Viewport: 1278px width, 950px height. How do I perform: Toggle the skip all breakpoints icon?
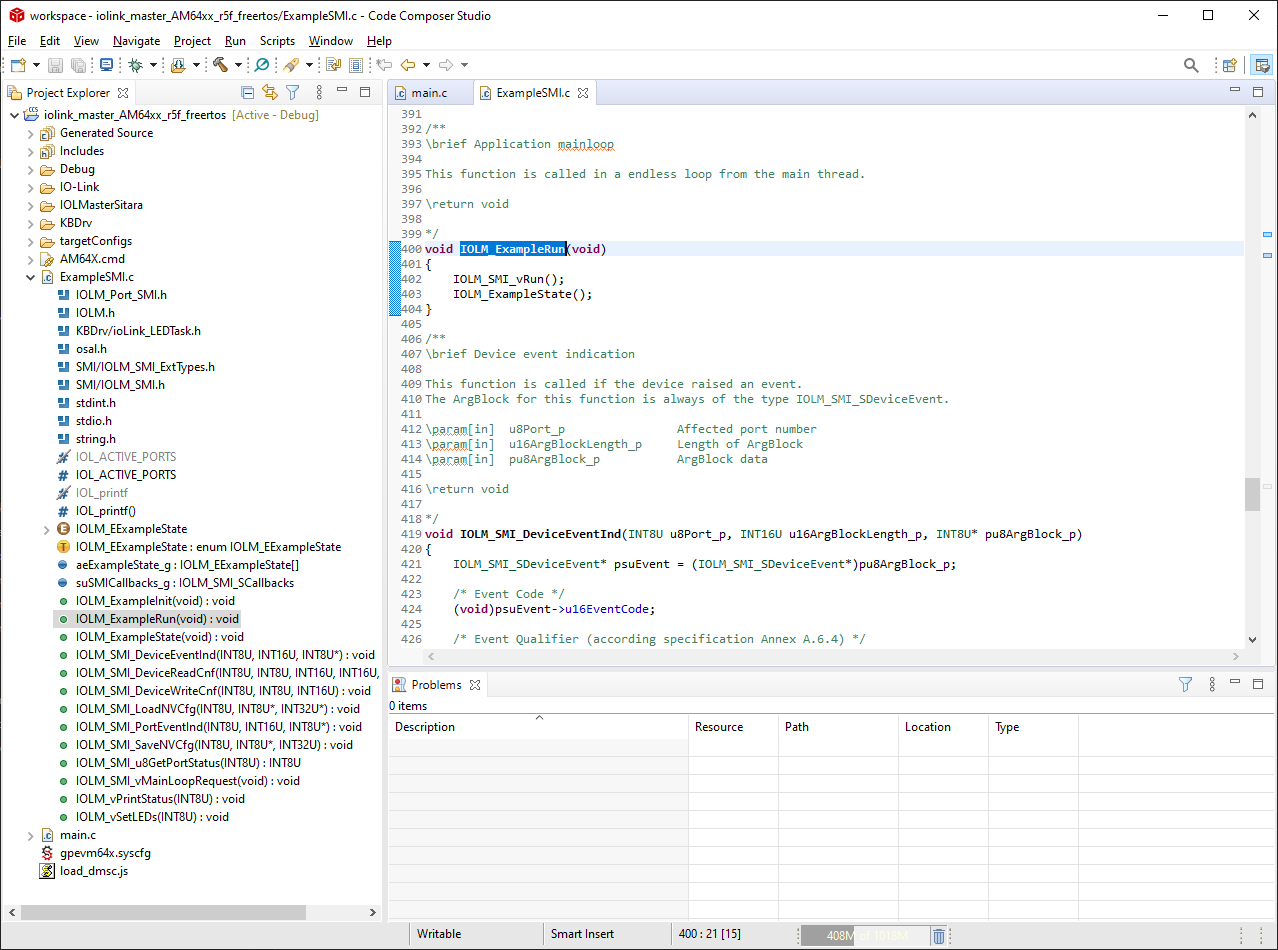click(262, 65)
